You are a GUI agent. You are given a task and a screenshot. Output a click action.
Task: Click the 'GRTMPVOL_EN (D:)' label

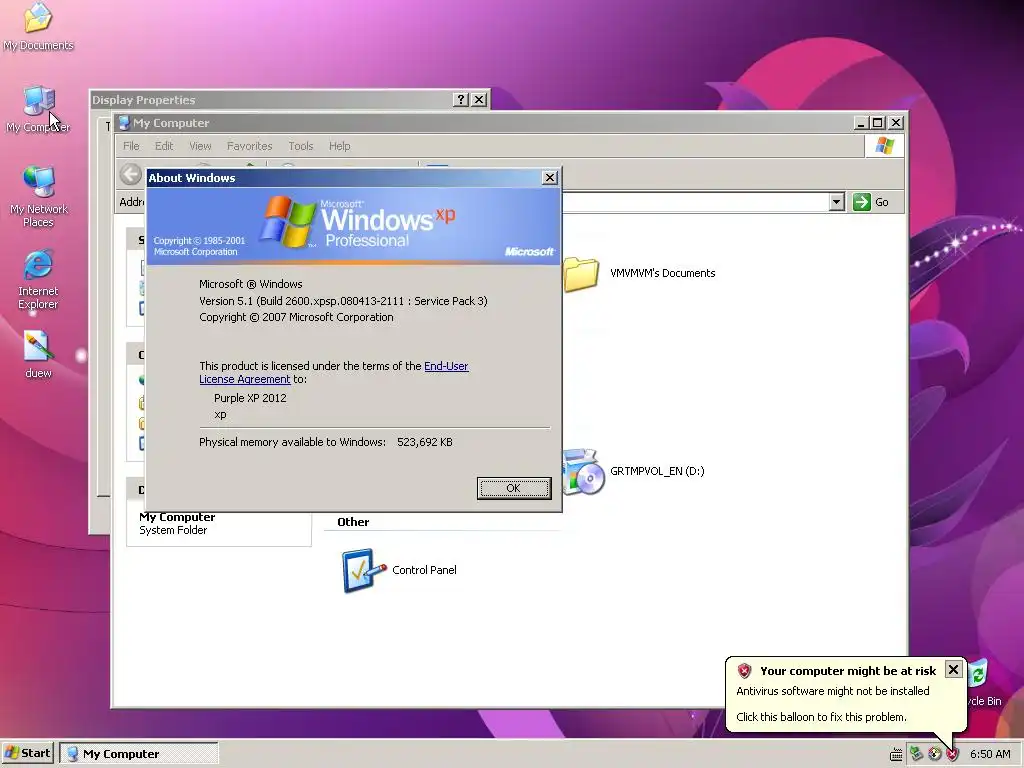657,471
